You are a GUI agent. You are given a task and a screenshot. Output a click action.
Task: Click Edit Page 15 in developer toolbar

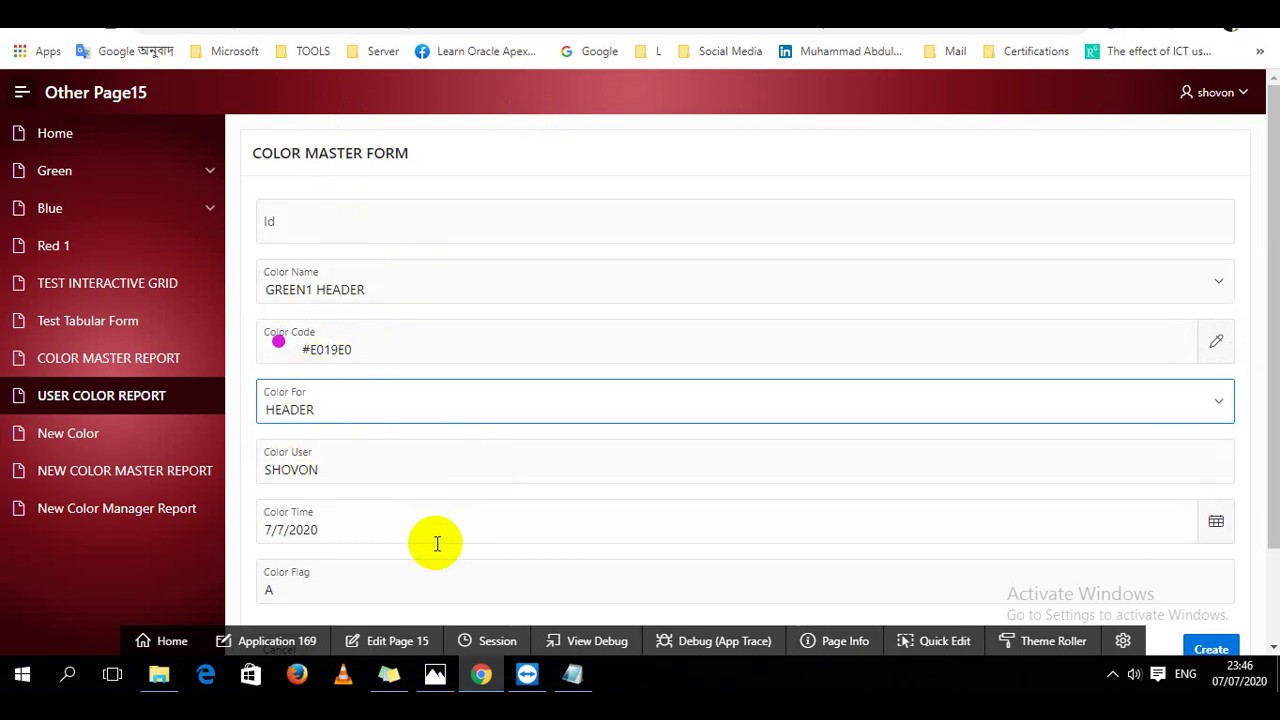coord(387,641)
